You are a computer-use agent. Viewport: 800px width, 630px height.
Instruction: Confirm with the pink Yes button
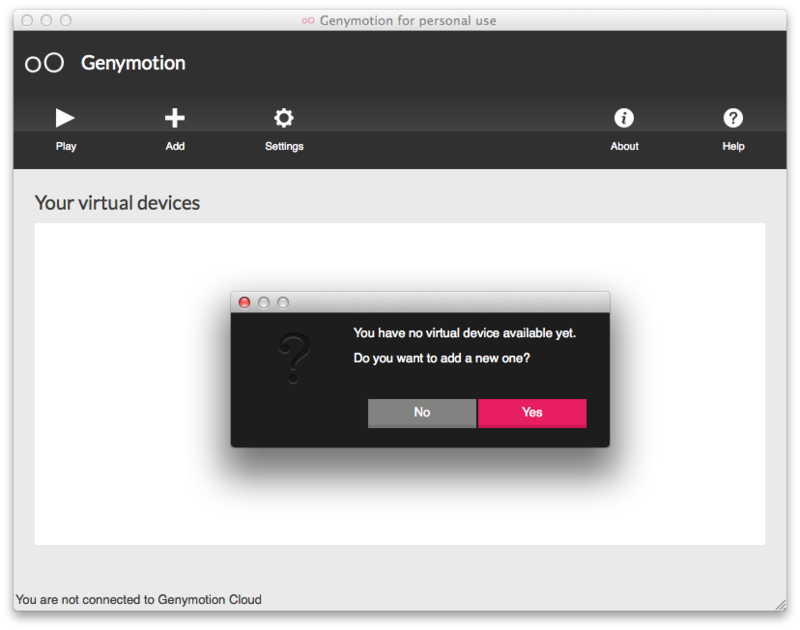[532, 413]
